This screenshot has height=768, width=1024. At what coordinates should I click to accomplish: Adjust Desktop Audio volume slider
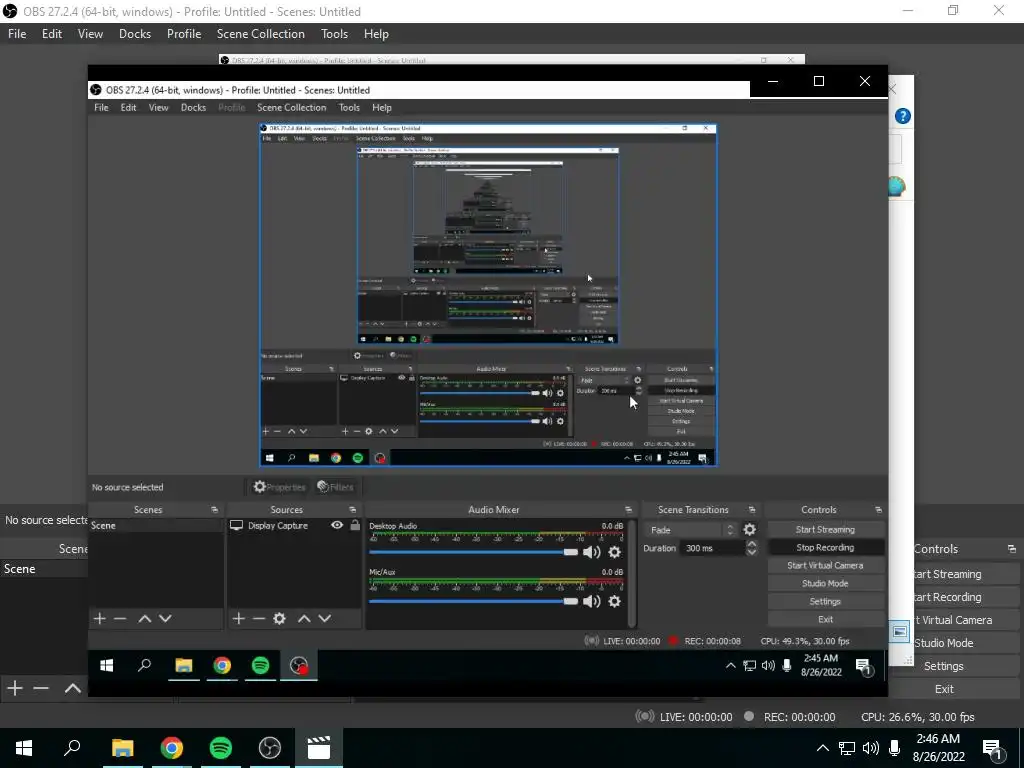(x=473, y=552)
